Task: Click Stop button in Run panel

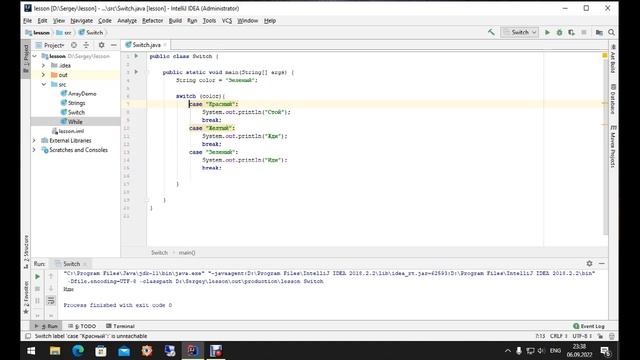Action: tap(37, 289)
